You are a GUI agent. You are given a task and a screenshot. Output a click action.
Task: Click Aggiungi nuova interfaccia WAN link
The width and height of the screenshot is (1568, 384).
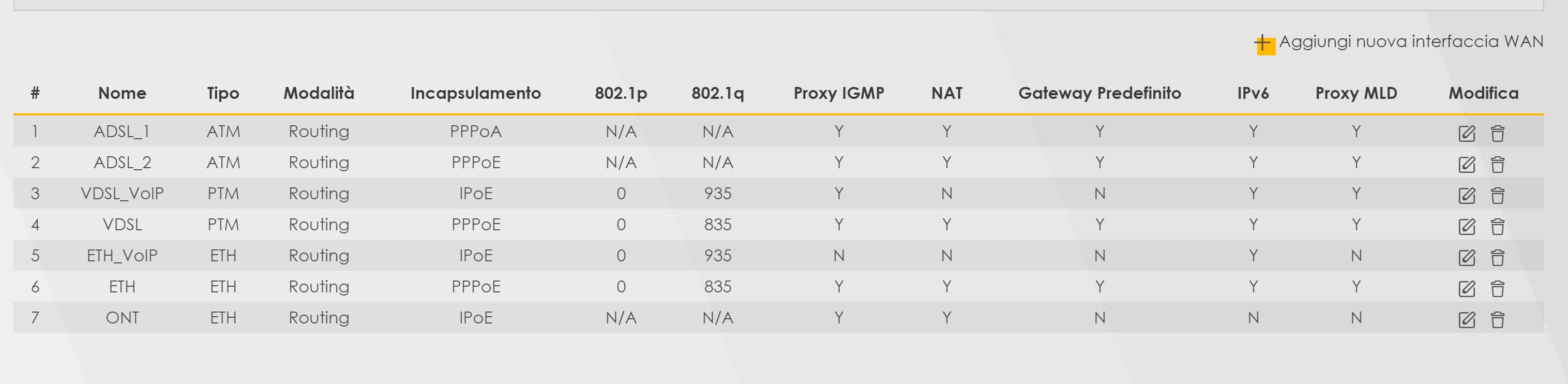pos(1410,41)
